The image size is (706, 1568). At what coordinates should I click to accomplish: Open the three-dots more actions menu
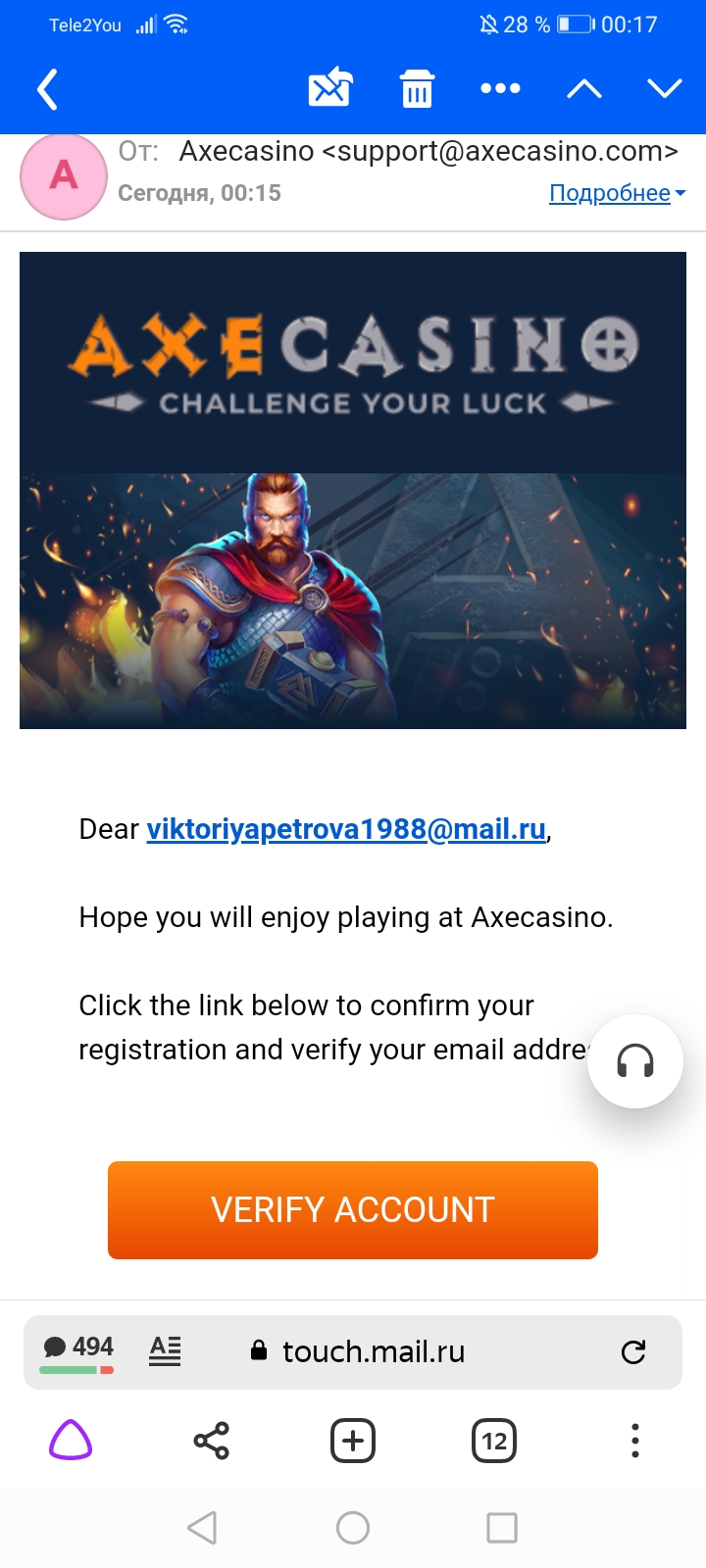click(500, 89)
